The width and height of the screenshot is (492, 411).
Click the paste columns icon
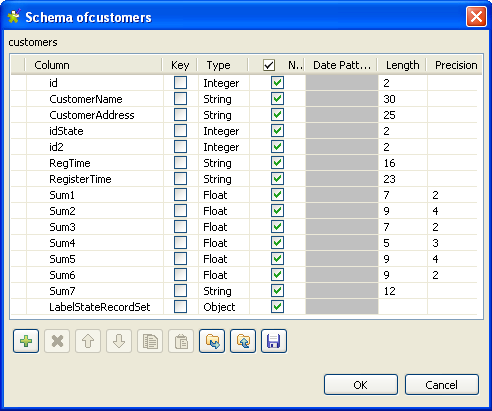click(181, 341)
